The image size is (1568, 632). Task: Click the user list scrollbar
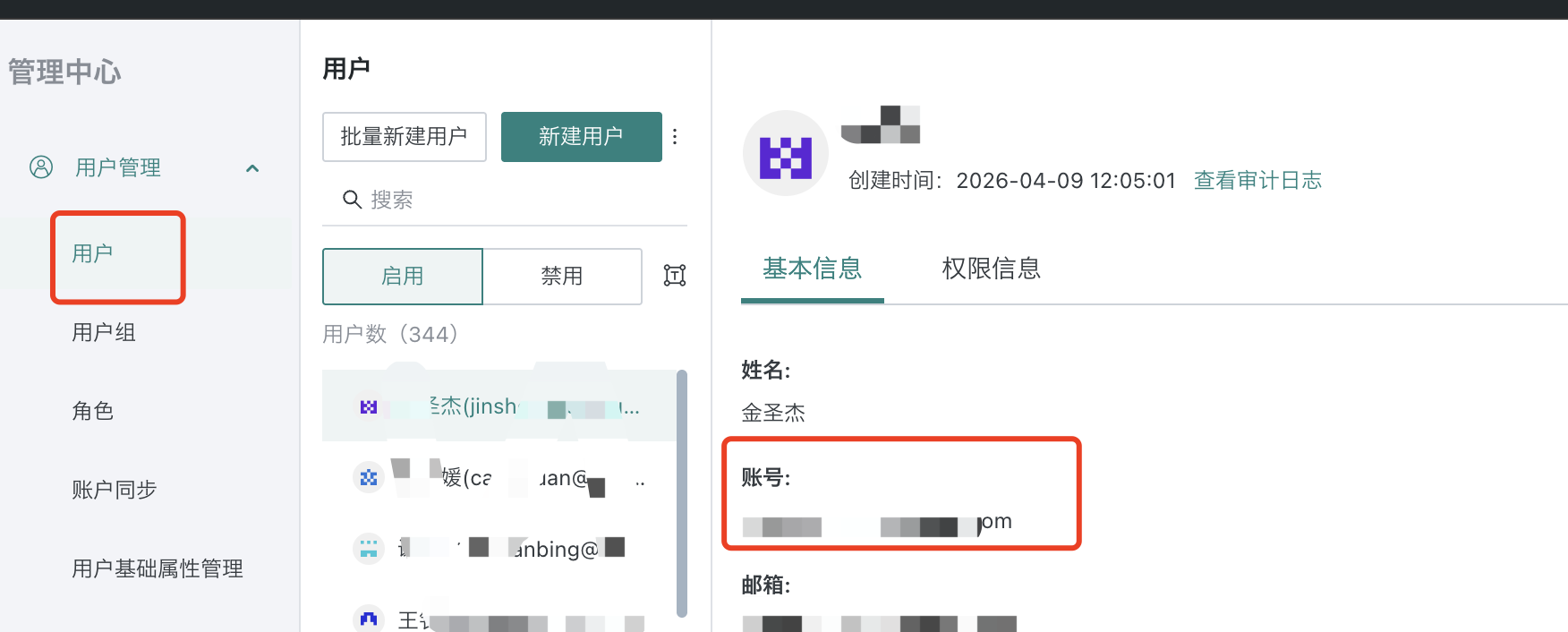click(x=682, y=493)
